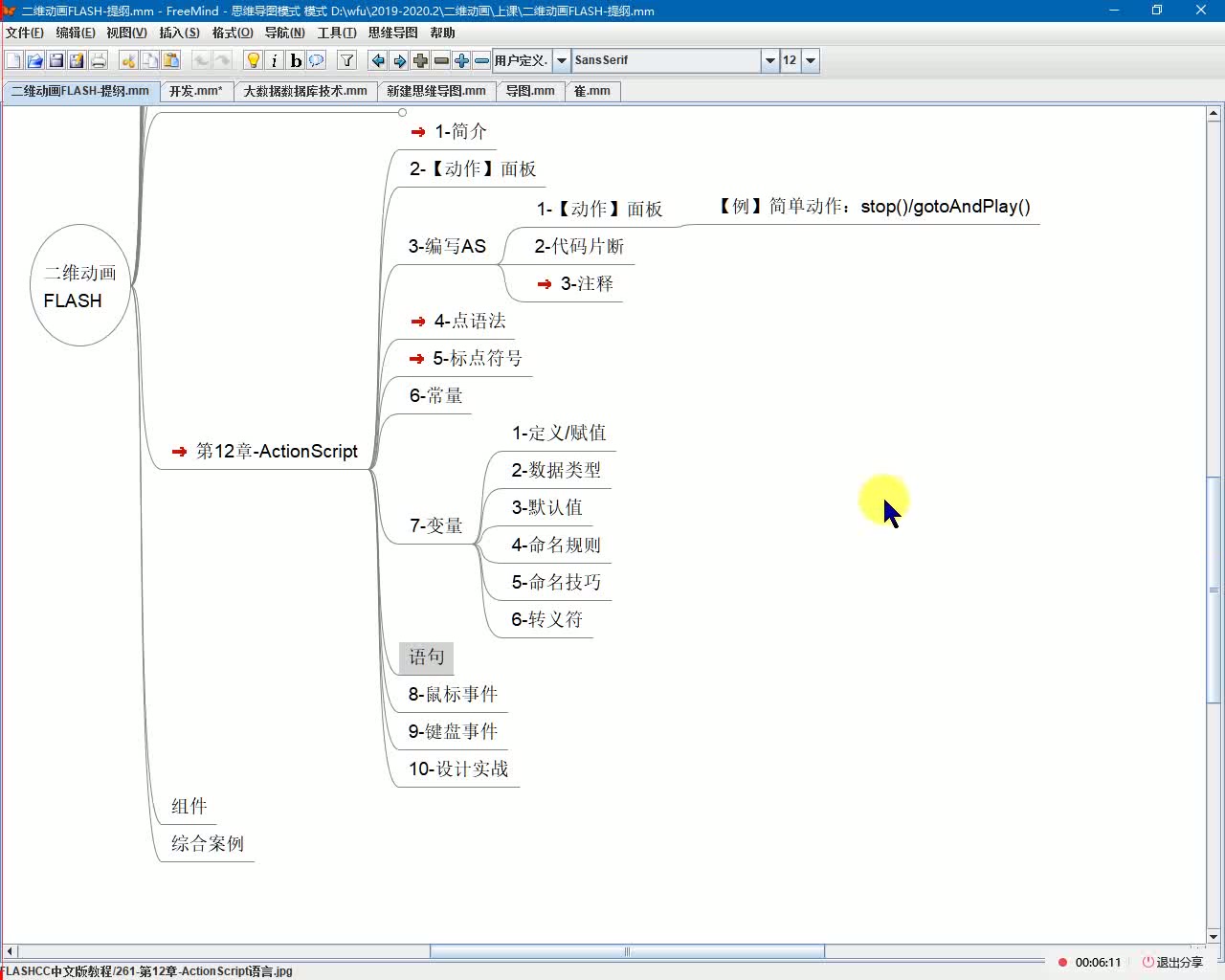Click the gray minus icon

coord(441,60)
